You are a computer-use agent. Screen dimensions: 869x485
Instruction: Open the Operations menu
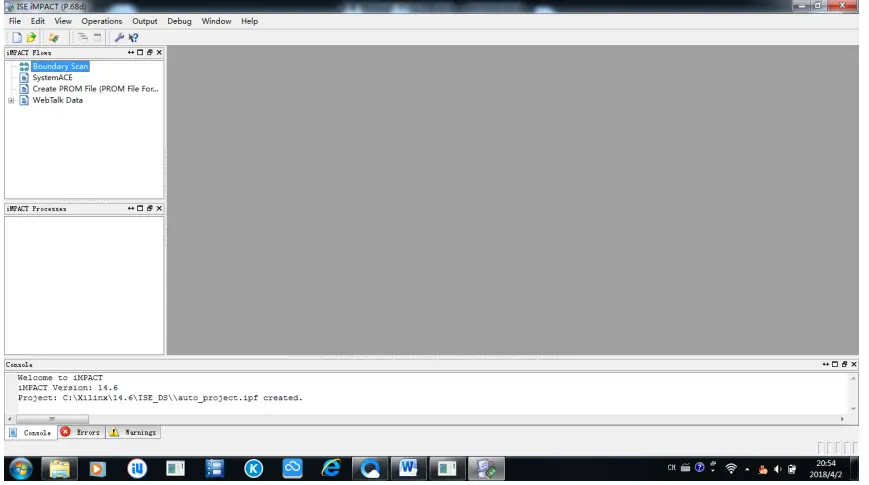[101, 21]
